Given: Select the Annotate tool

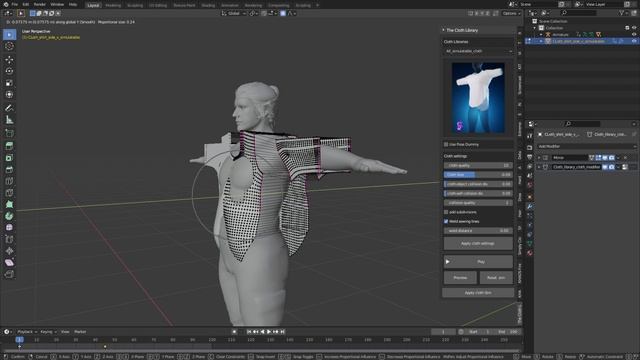Looking at the screenshot, I should click(x=9, y=108).
